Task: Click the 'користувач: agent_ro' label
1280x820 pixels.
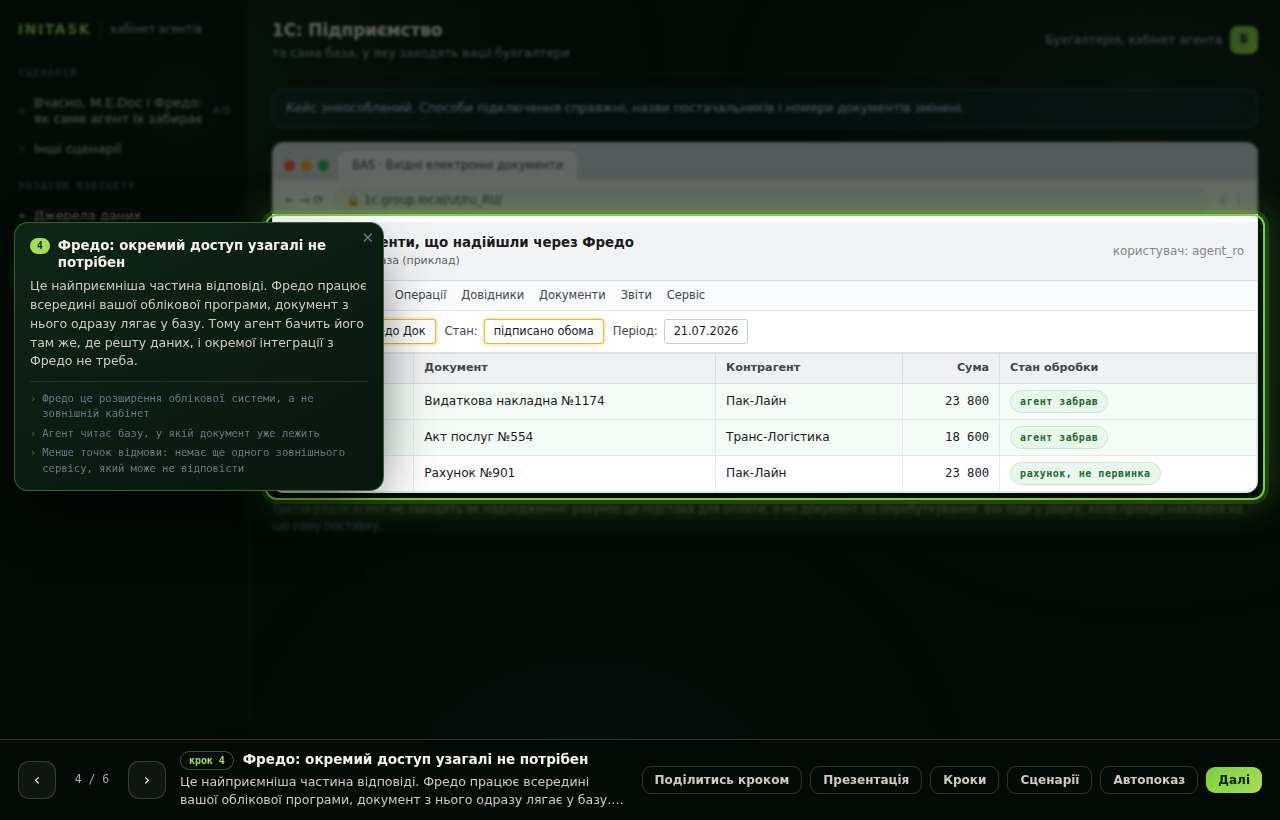Action: 1178,251
